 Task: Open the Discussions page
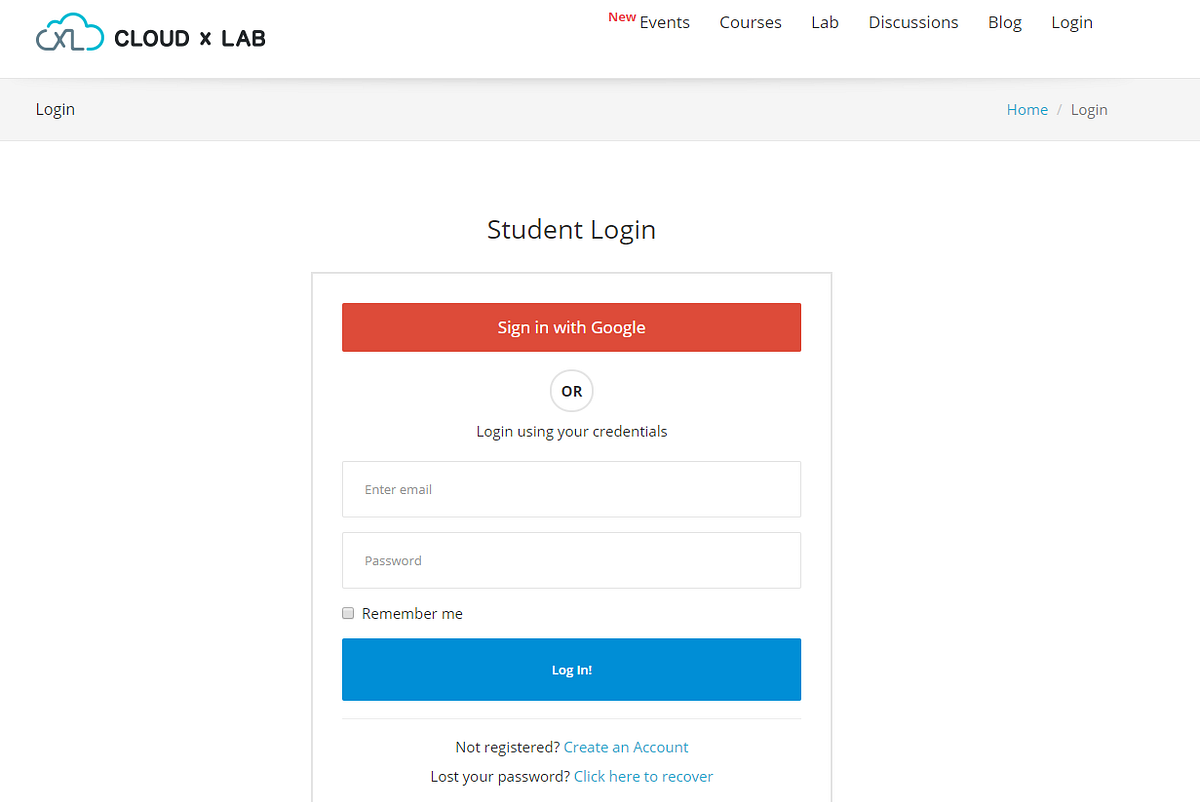click(x=913, y=22)
